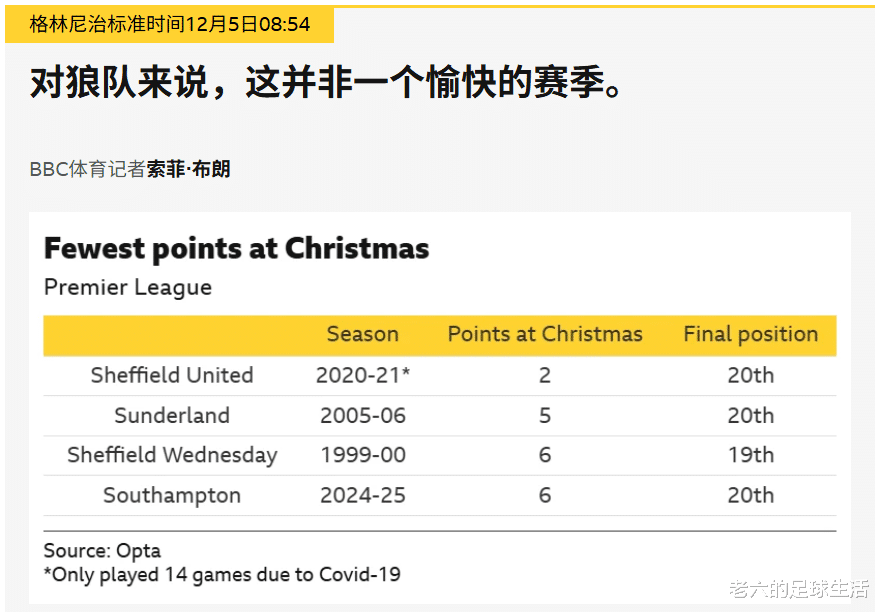The width and height of the screenshot is (879, 612).
Task: Select the 1999-00 season cell
Action: (x=363, y=455)
